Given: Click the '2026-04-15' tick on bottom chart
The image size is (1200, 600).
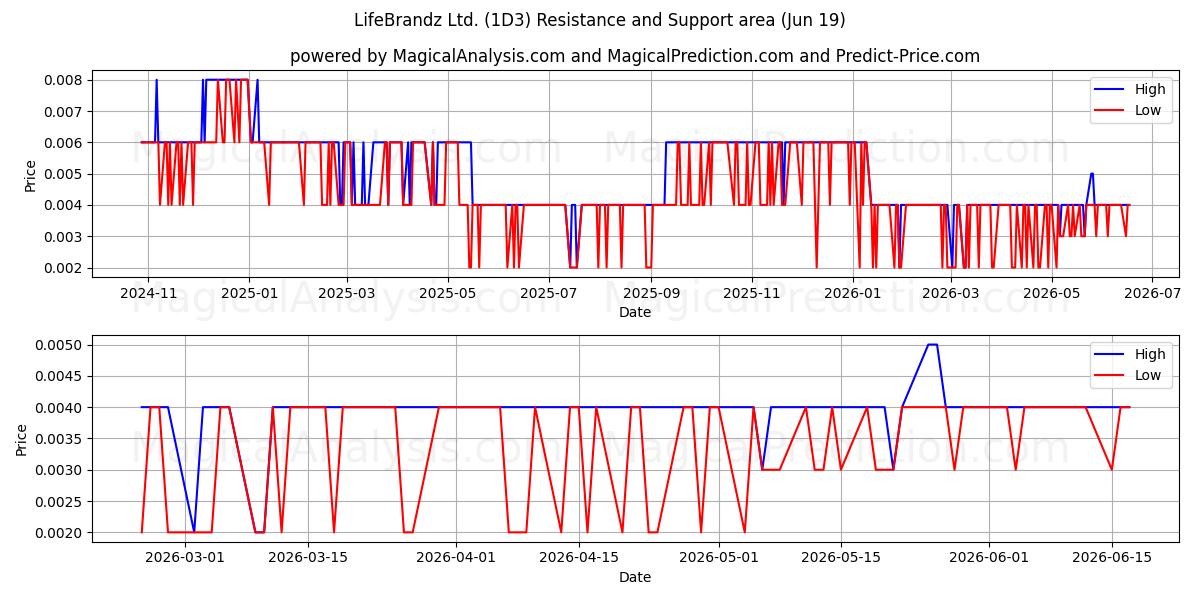Looking at the screenshot, I should [x=578, y=558].
